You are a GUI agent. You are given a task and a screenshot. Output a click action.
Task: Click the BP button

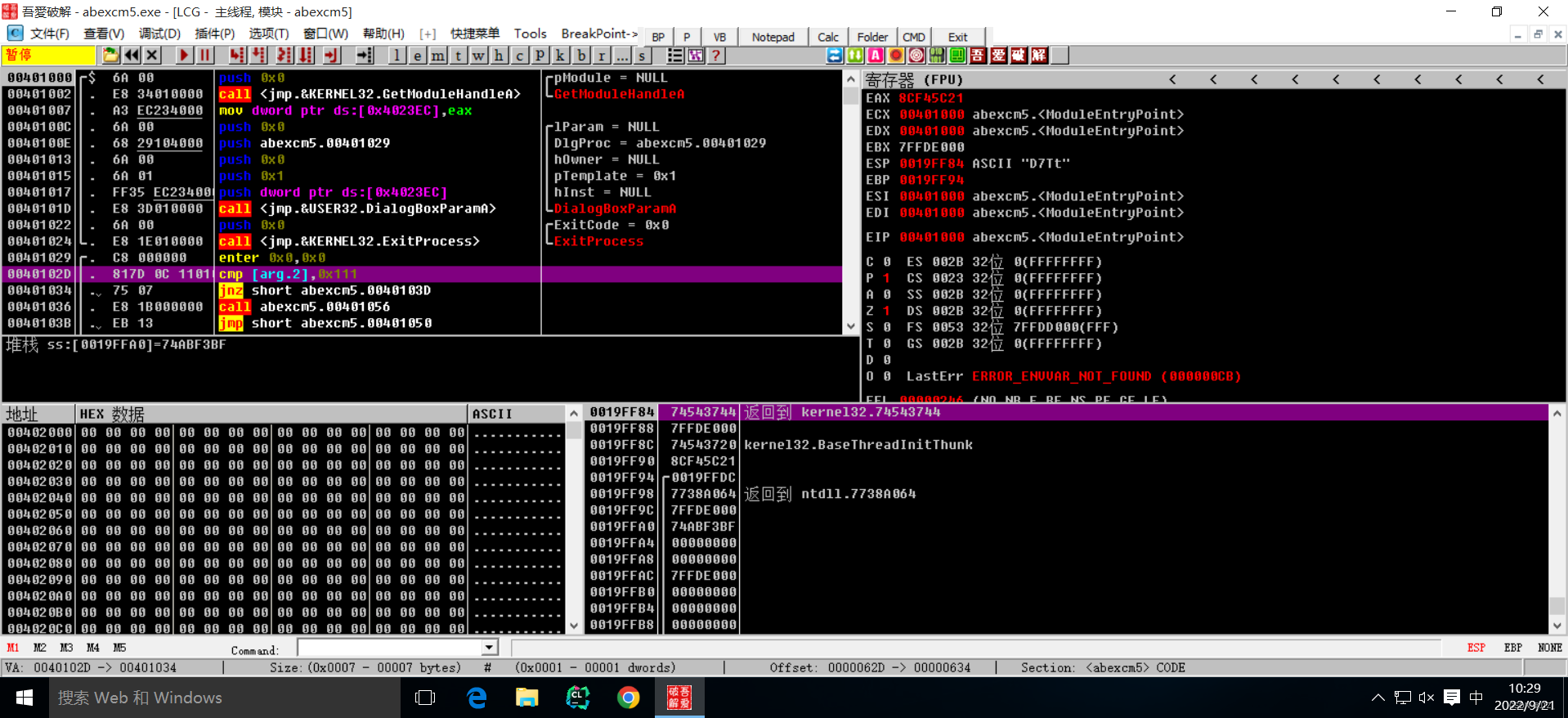click(x=658, y=37)
